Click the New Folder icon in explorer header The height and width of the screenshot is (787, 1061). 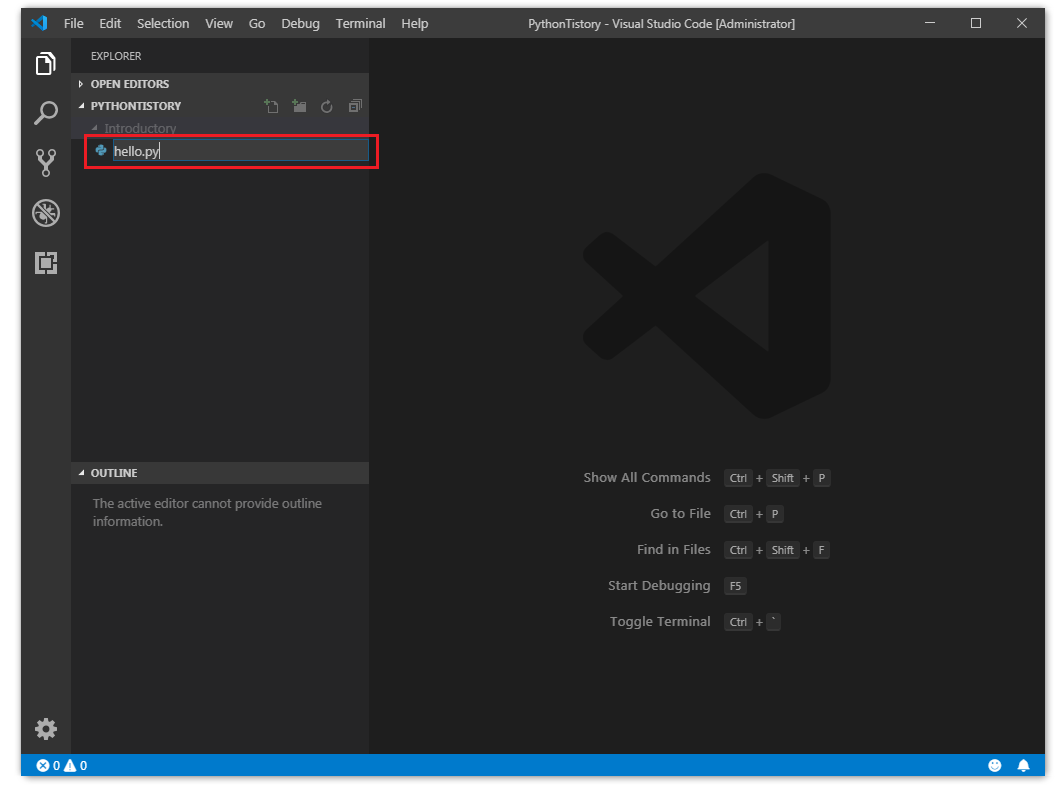[x=299, y=106]
